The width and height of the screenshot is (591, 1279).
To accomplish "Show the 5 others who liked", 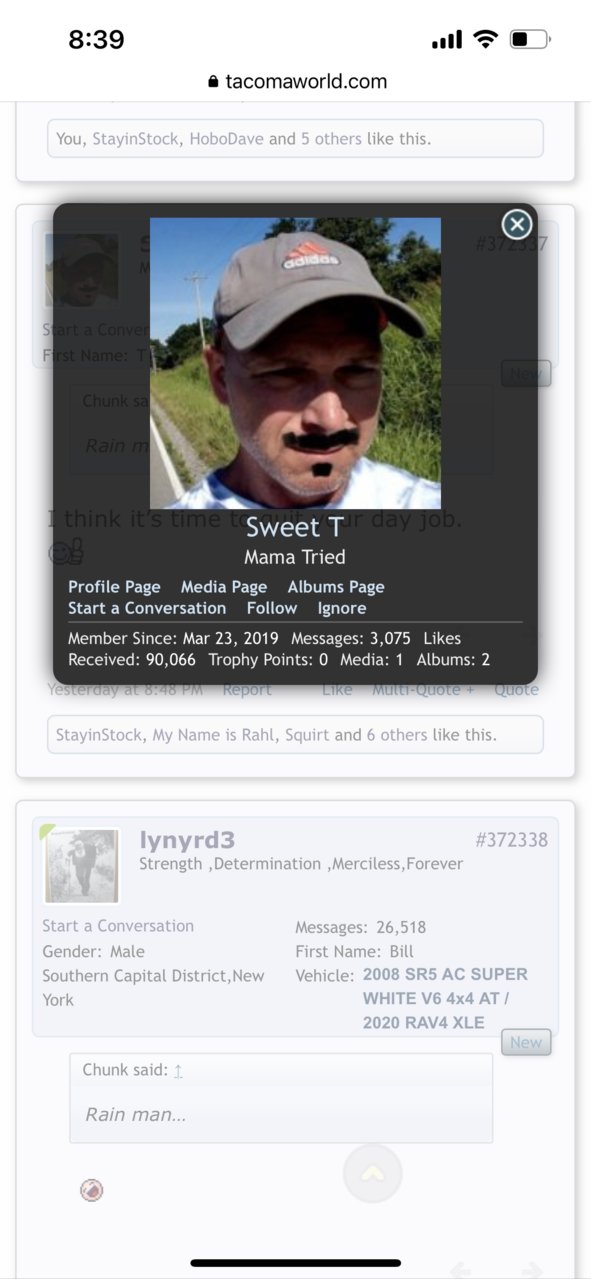I will (331, 139).
